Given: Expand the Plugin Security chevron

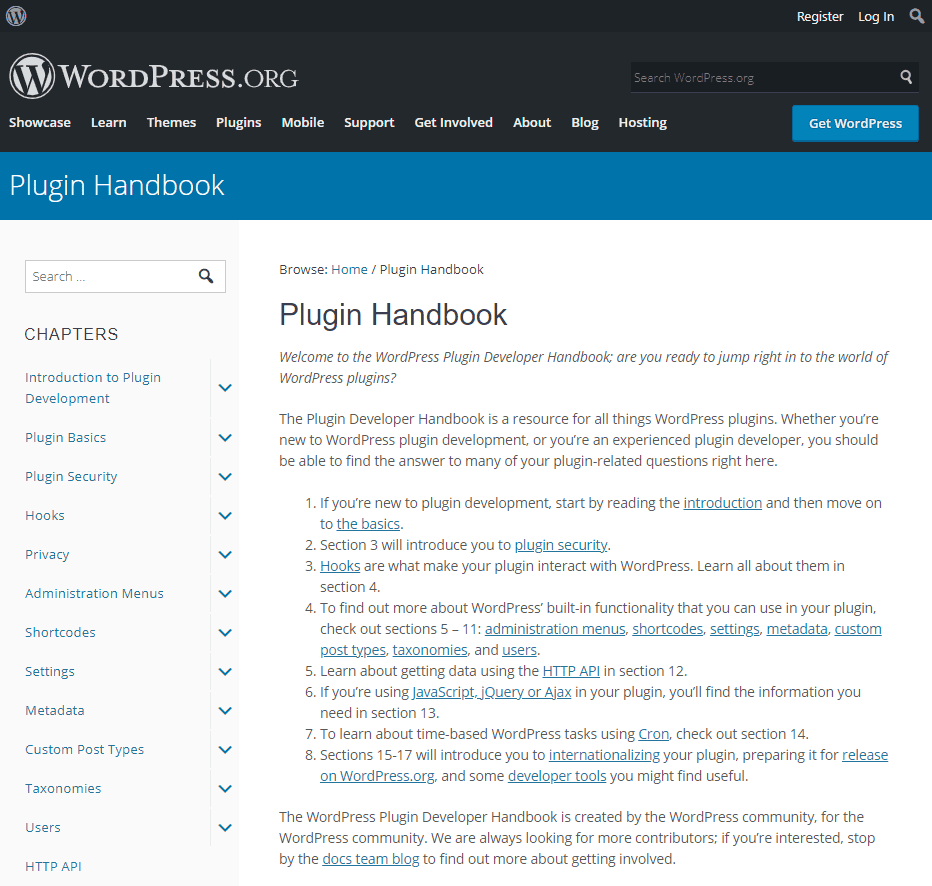Looking at the screenshot, I should [225, 477].
